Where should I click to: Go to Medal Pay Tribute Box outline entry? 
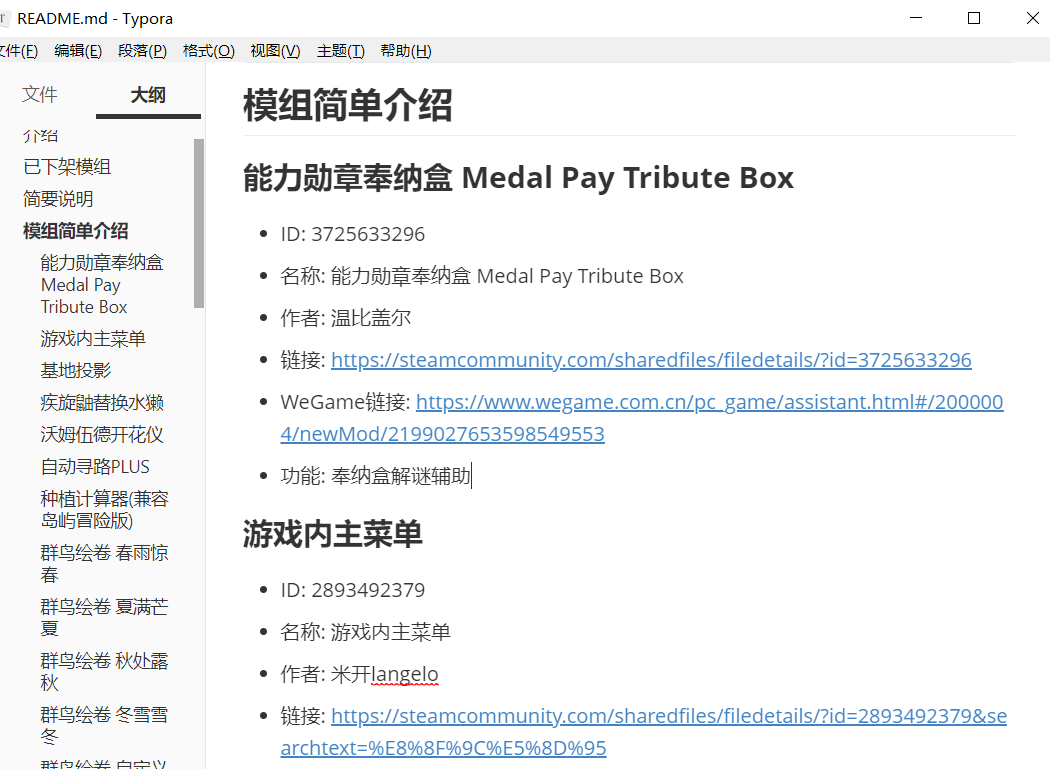102,285
